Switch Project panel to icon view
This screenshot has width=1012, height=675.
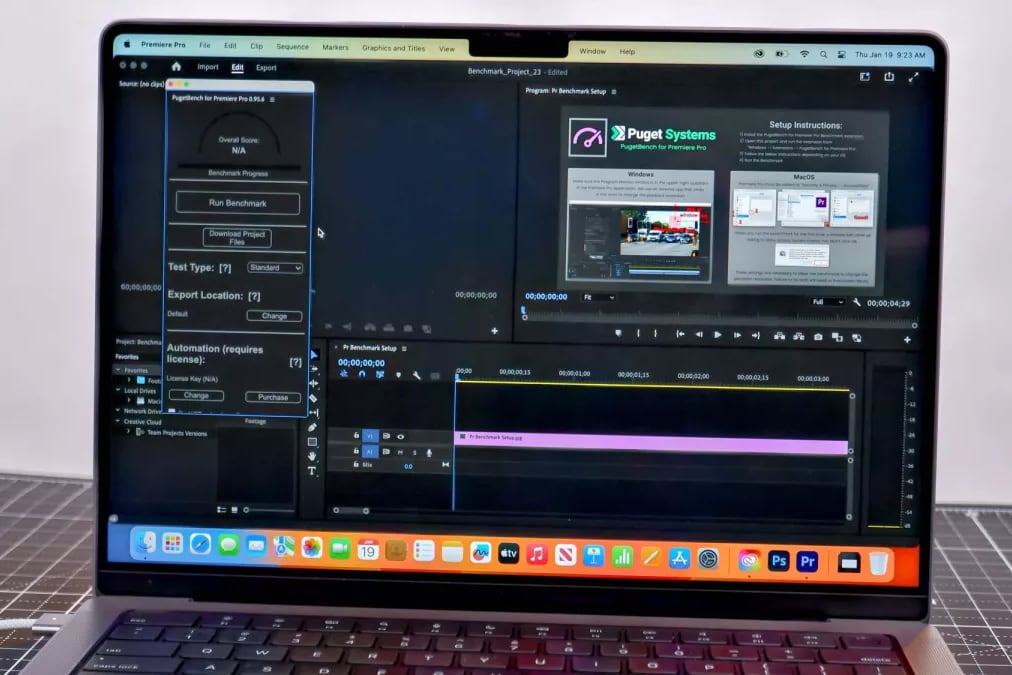[x=234, y=510]
